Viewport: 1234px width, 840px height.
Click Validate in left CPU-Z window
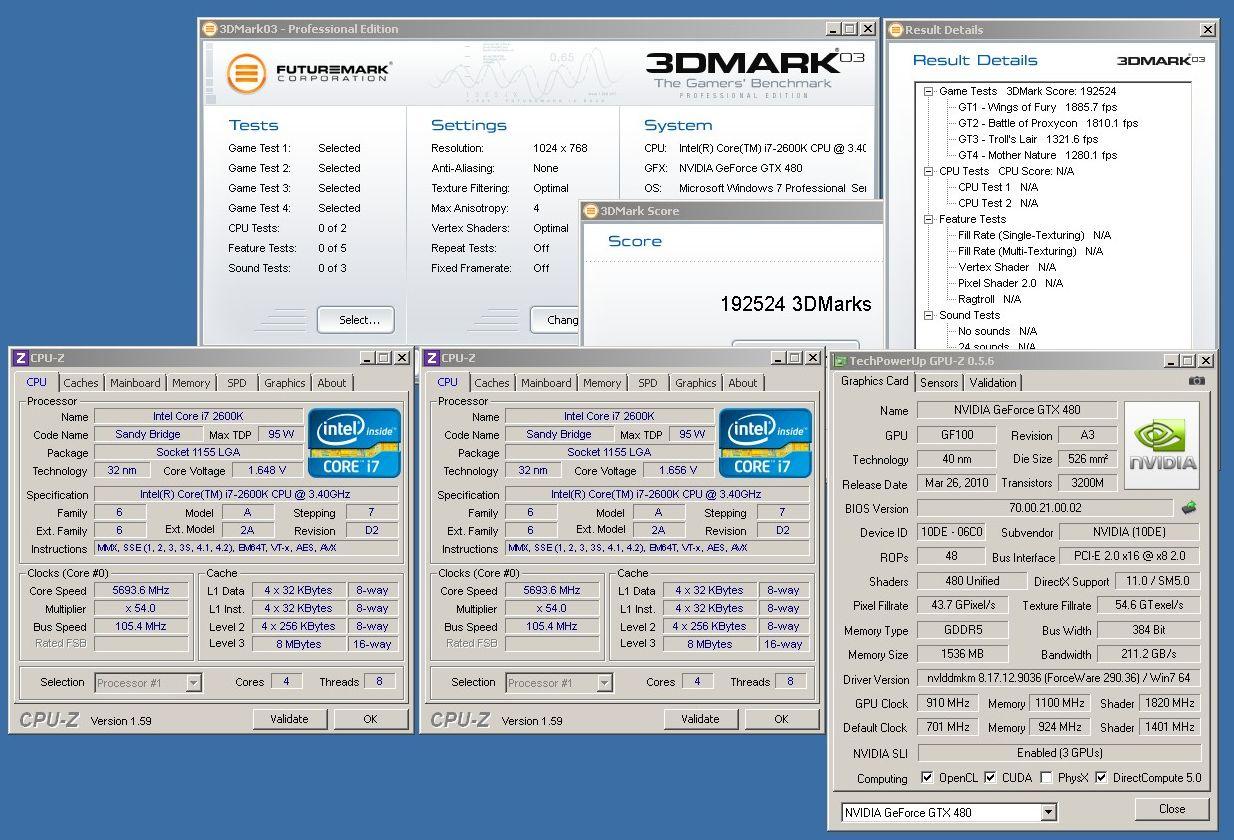289,719
